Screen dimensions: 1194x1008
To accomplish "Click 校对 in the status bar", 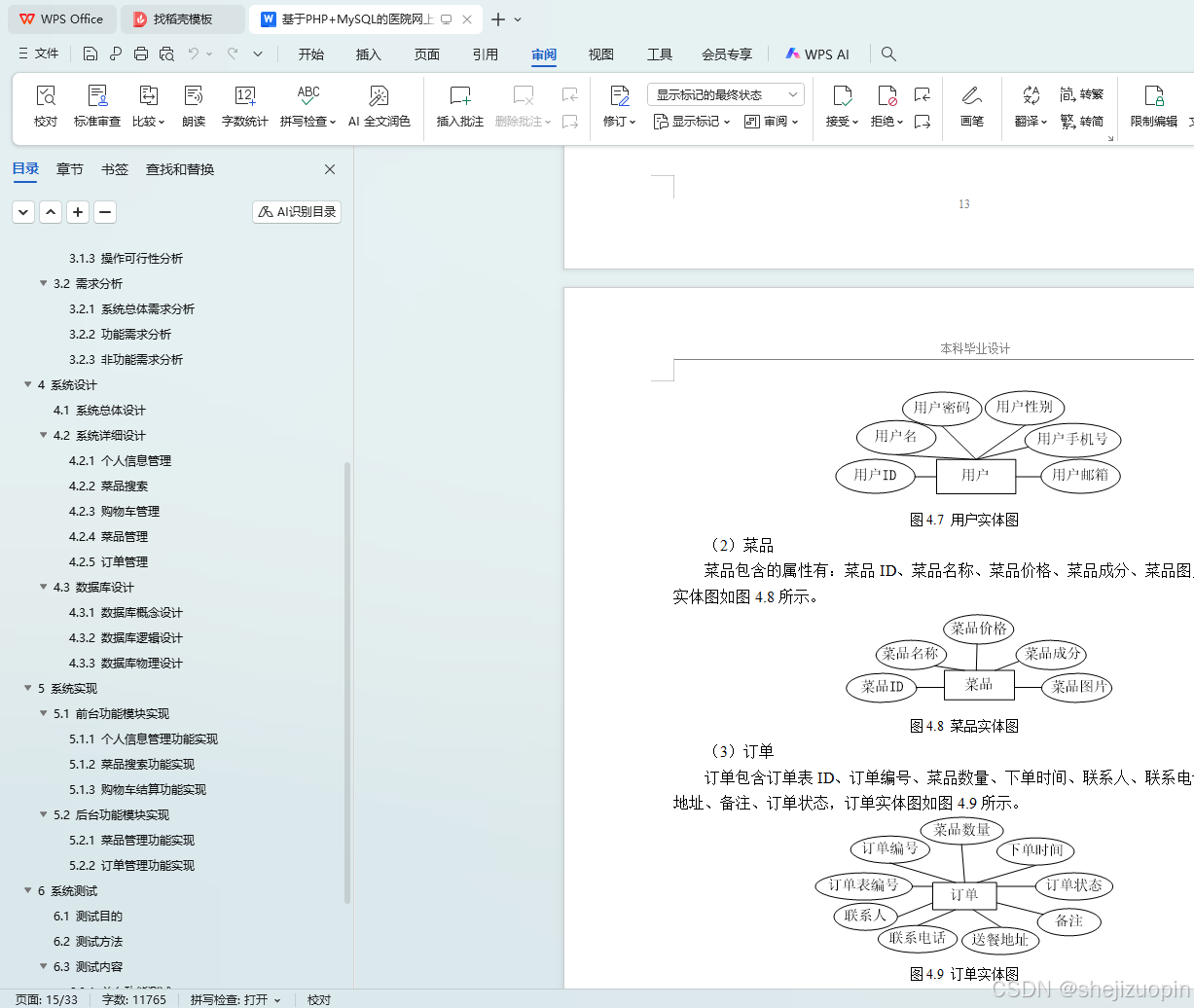I will [x=319, y=999].
